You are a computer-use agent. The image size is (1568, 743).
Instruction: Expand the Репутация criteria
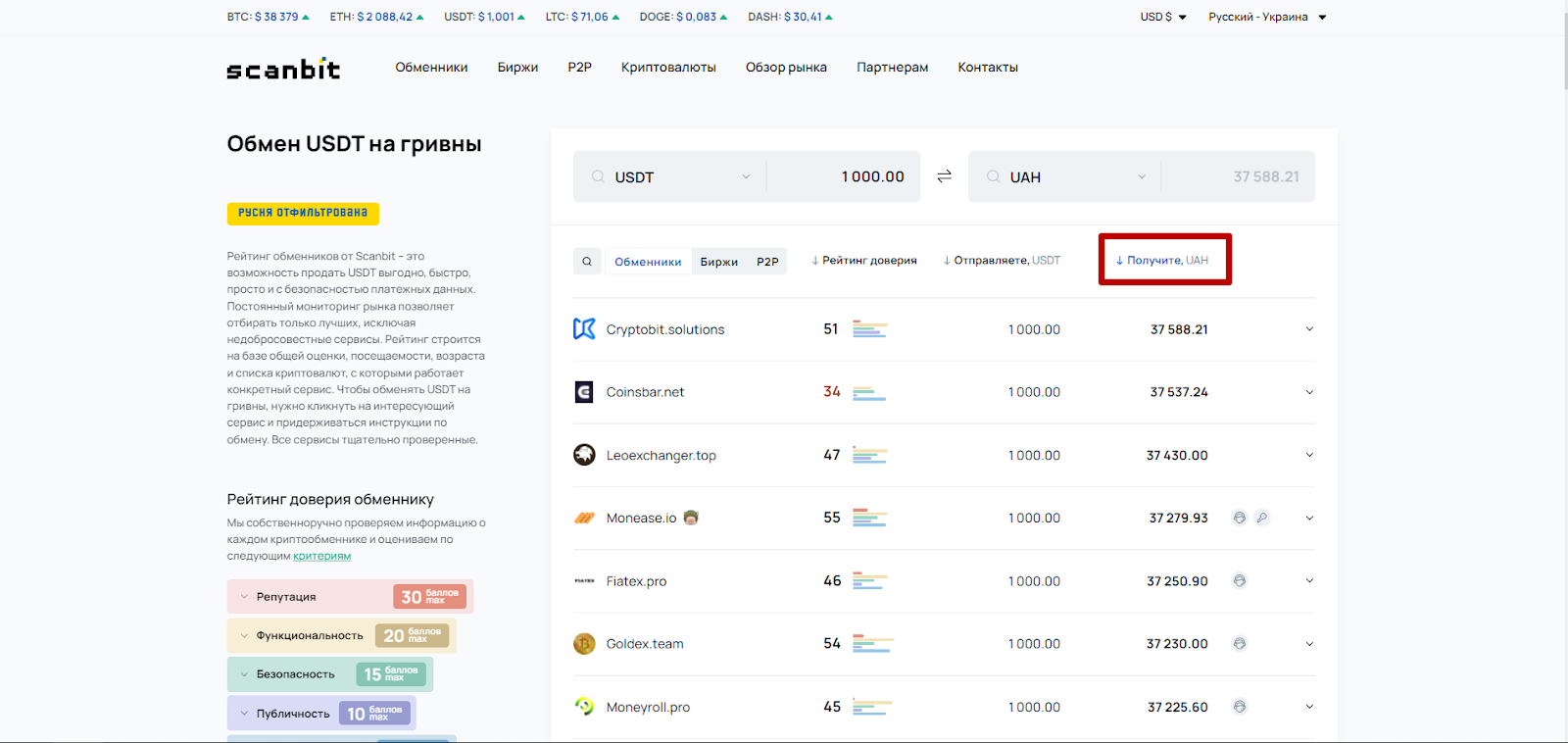[350, 597]
